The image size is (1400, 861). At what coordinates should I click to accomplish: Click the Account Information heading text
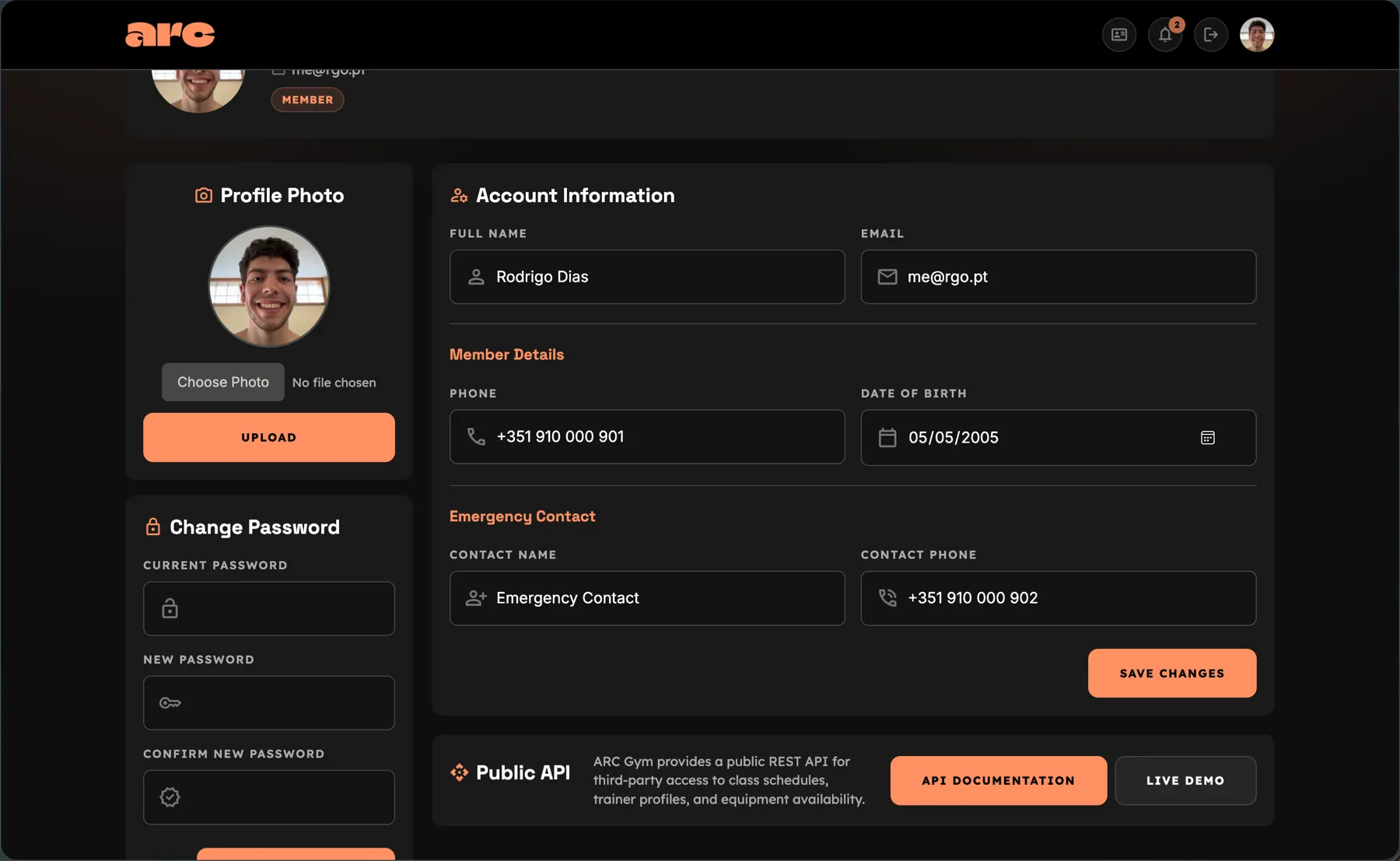tap(575, 195)
